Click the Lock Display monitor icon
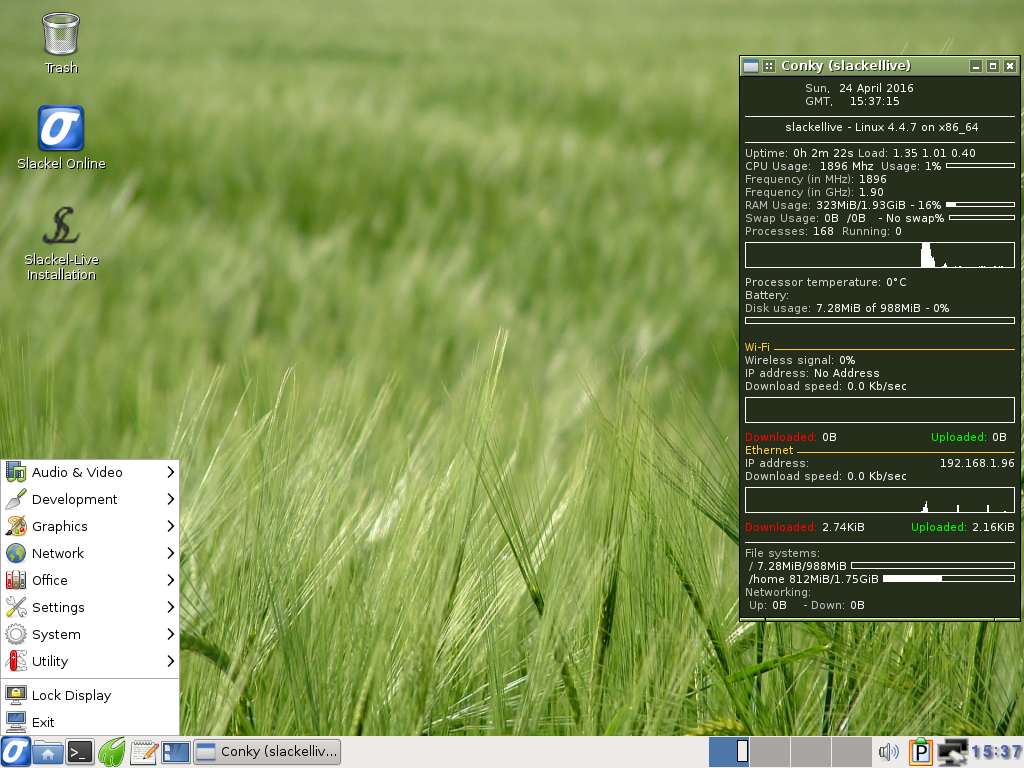Viewport: 1024px width, 768px height. point(16,695)
